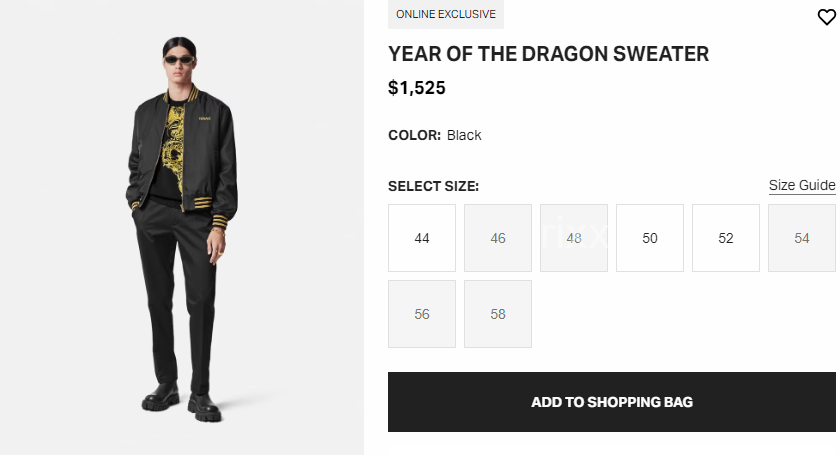Screen dimensions: 840x455
Task: Select size 46
Action: pyautogui.click(x=498, y=238)
